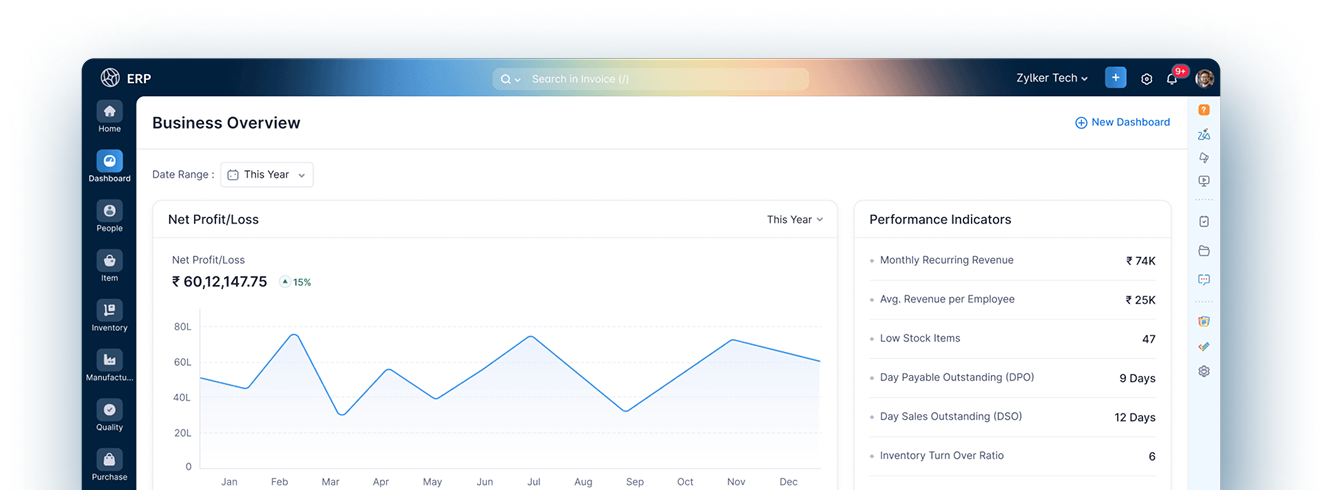Open orange help question mark icon
This screenshot has width=1330, height=490.
click(x=1204, y=110)
